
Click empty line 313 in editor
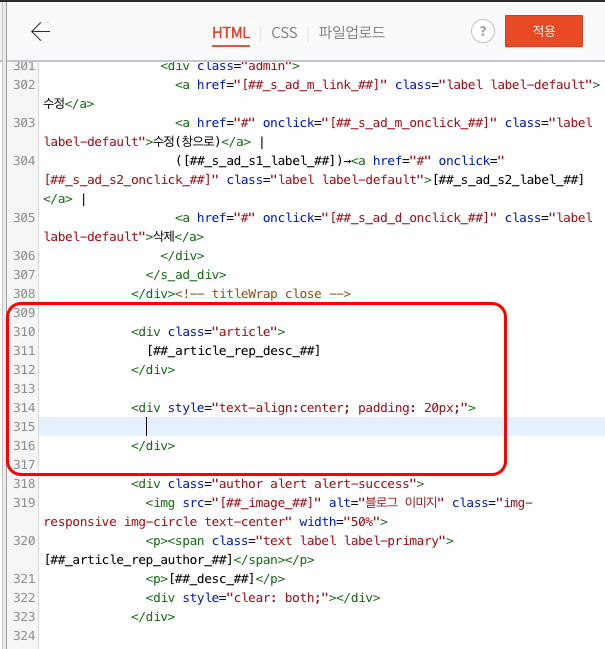322,389
